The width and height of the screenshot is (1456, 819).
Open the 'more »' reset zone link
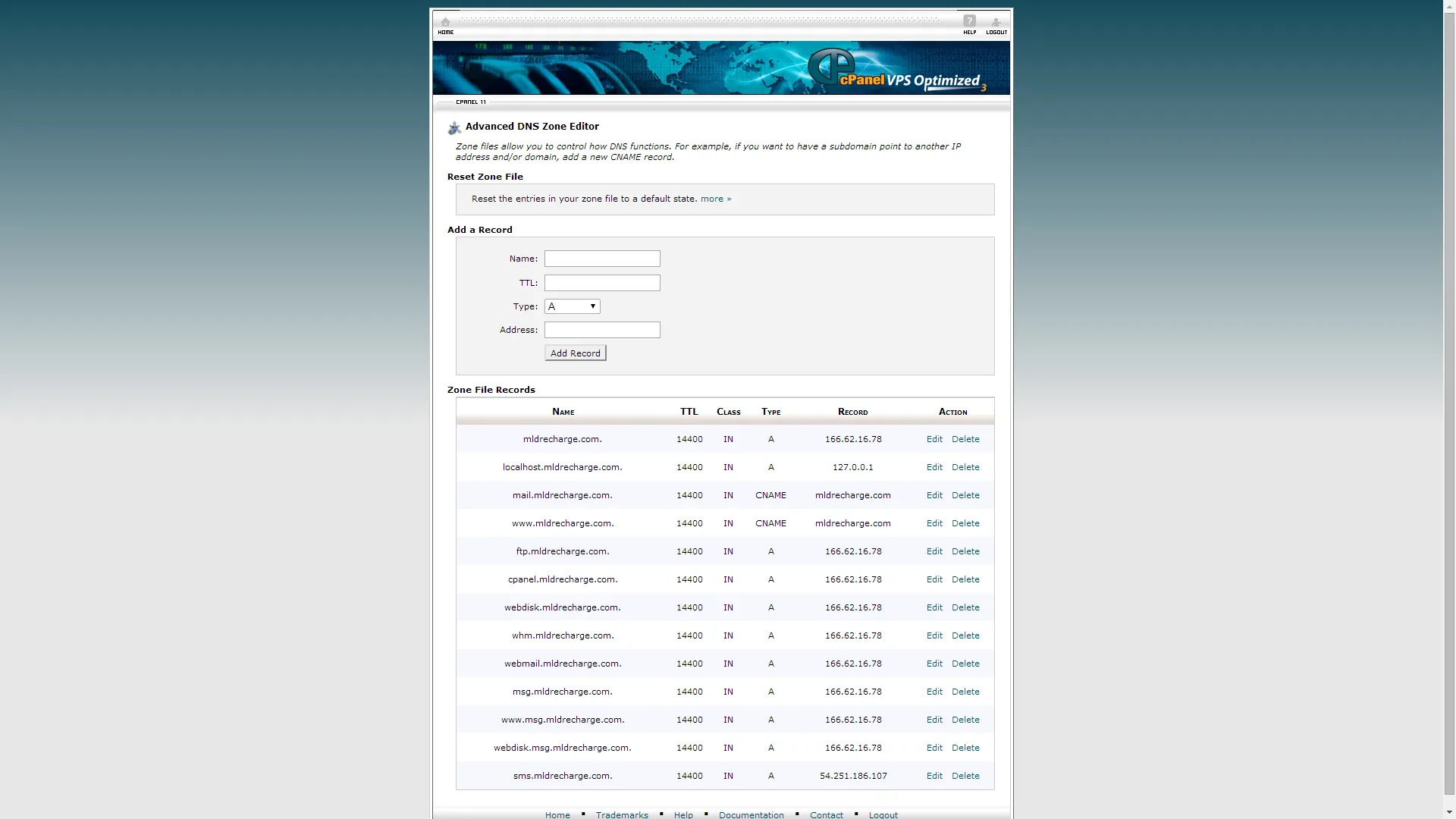[716, 199]
